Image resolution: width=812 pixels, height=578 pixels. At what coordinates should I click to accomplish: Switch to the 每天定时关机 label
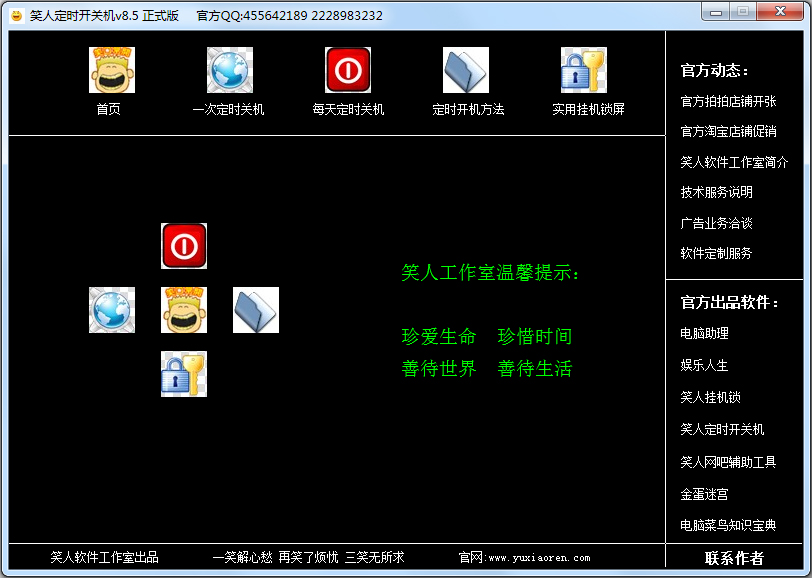pyautogui.click(x=348, y=109)
